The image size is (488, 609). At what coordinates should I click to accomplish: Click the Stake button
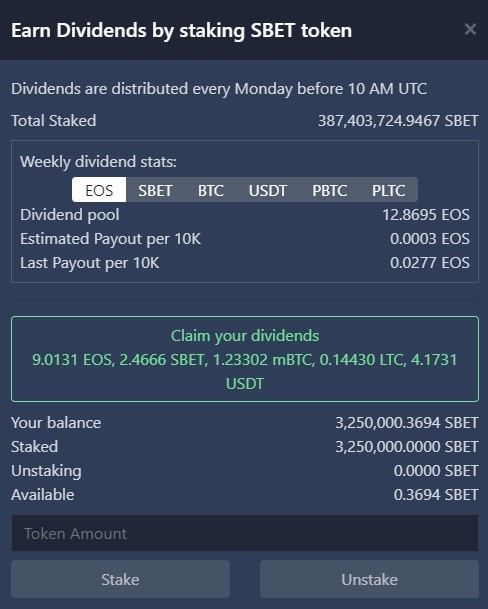point(120,579)
